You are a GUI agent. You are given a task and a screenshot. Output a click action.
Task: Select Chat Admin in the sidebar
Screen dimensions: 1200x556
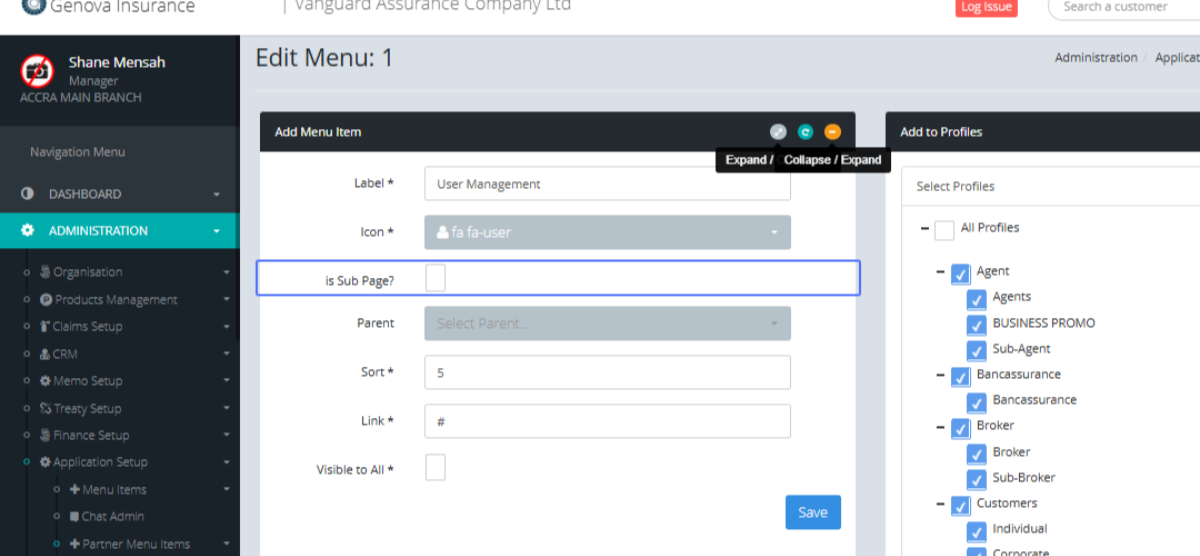pyautogui.click(x=112, y=517)
